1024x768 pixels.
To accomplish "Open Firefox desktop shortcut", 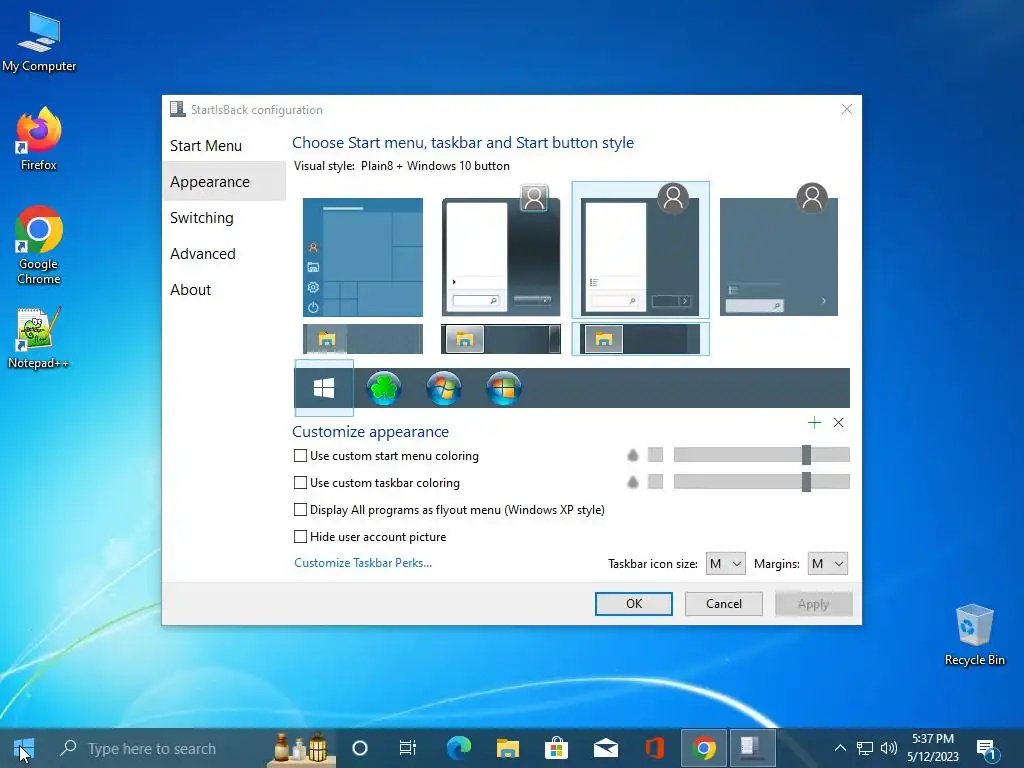I will 39,139.
